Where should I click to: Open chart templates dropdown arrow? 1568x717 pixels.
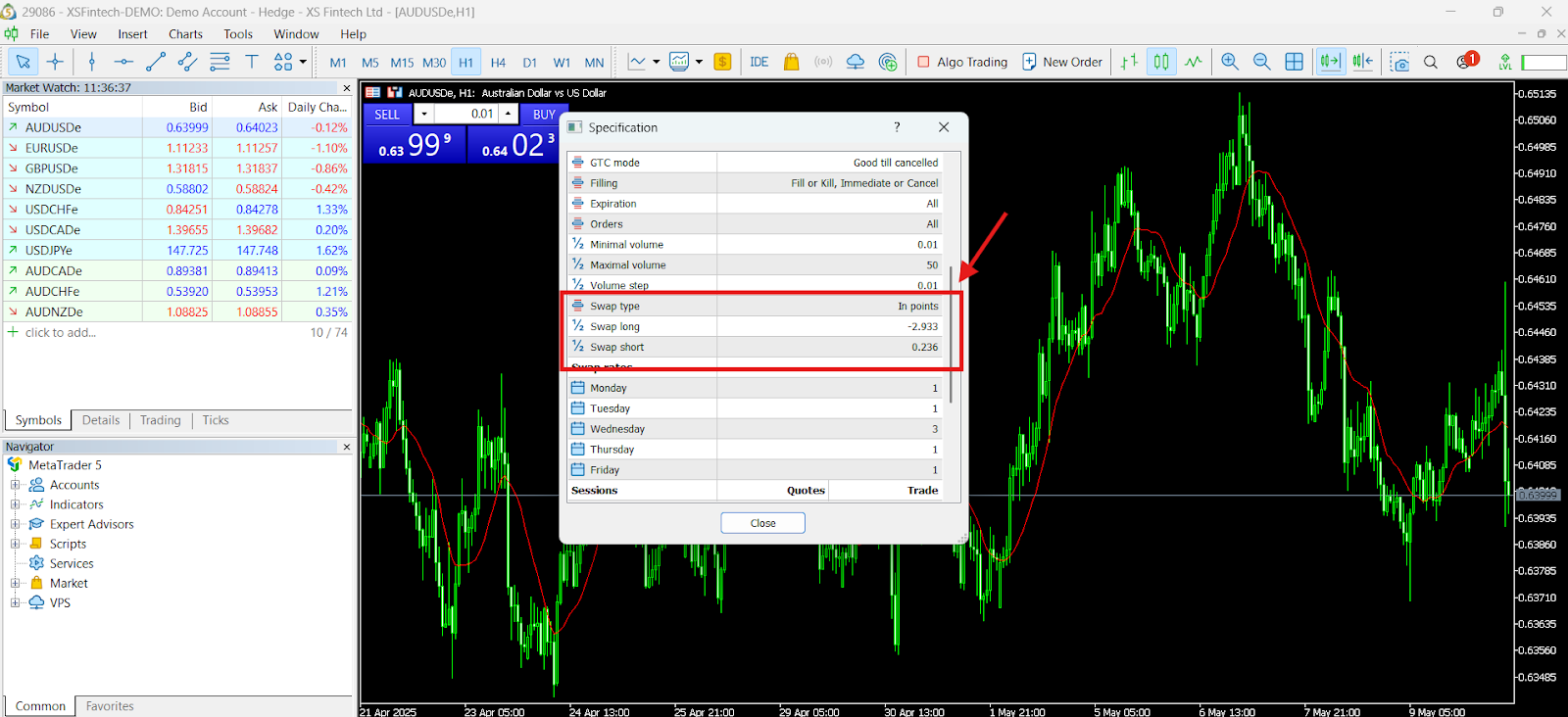tap(699, 62)
